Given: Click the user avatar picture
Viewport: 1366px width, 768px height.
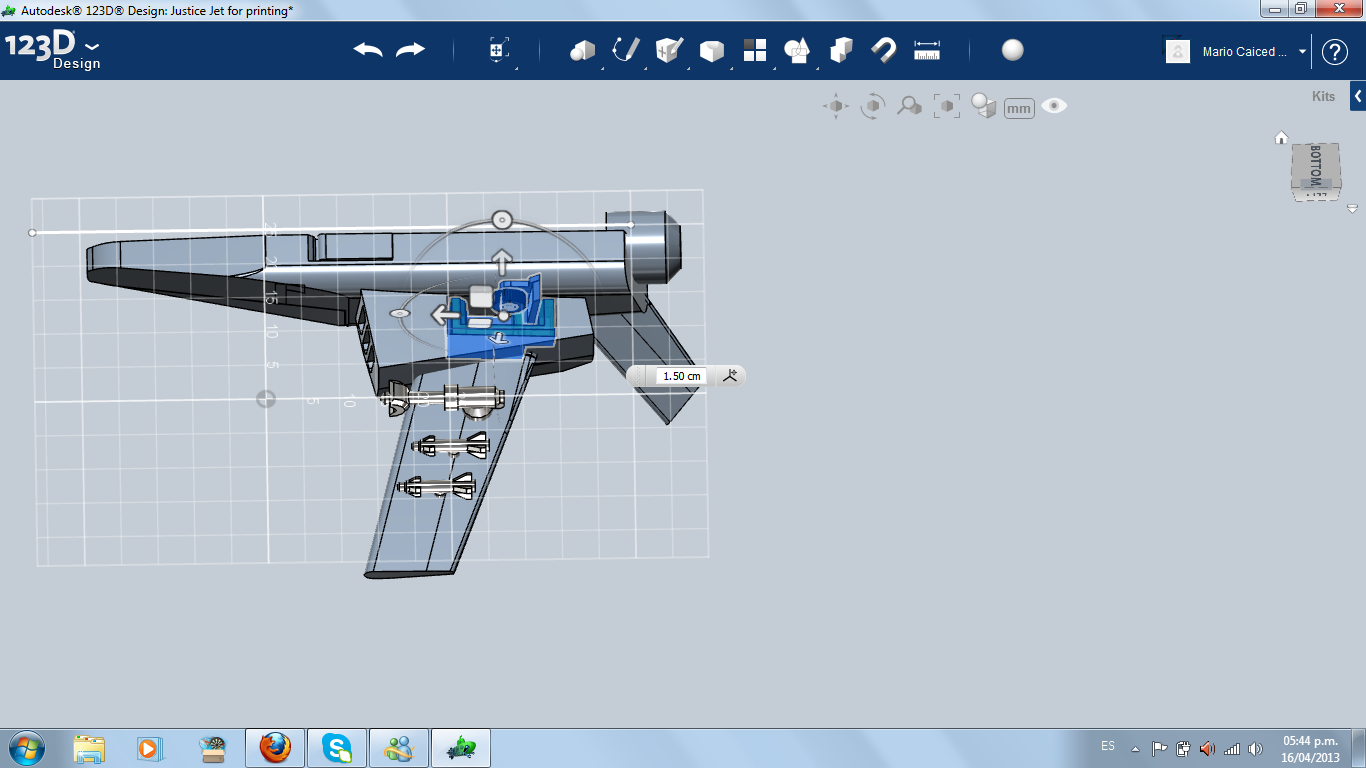Looking at the screenshot, I should [x=1178, y=52].
